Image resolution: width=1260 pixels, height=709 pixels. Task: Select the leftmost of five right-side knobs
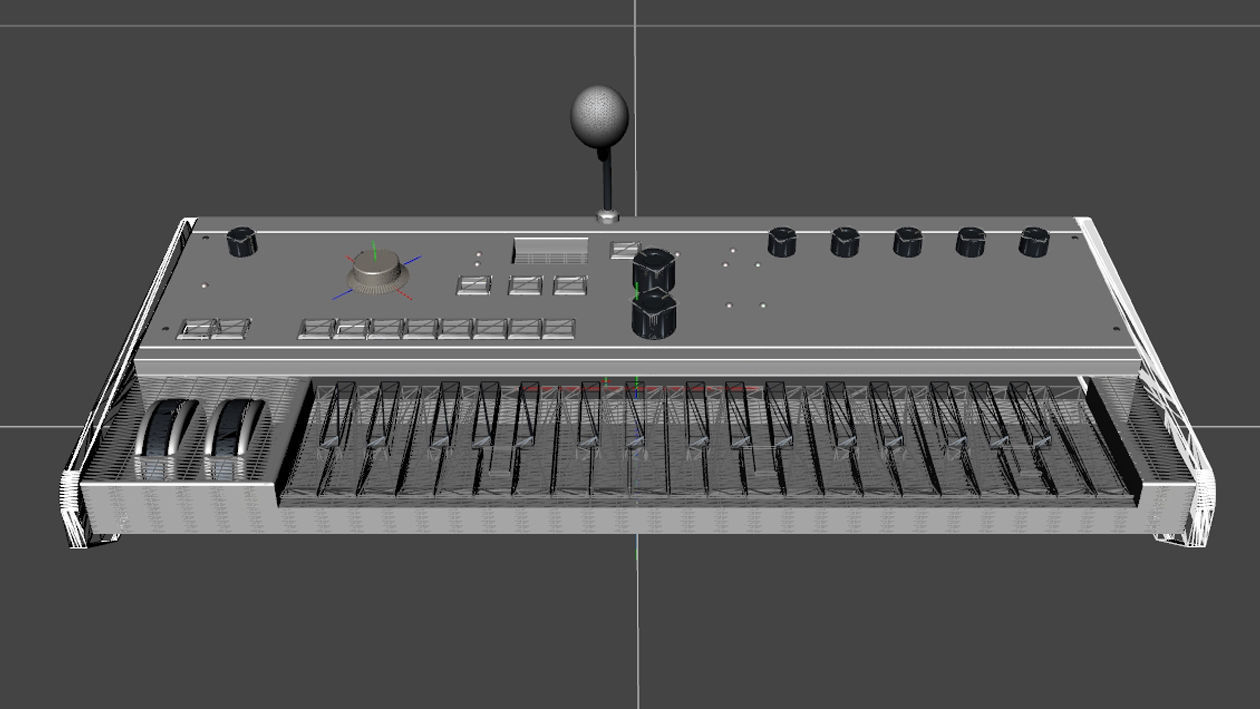(782, 242)
